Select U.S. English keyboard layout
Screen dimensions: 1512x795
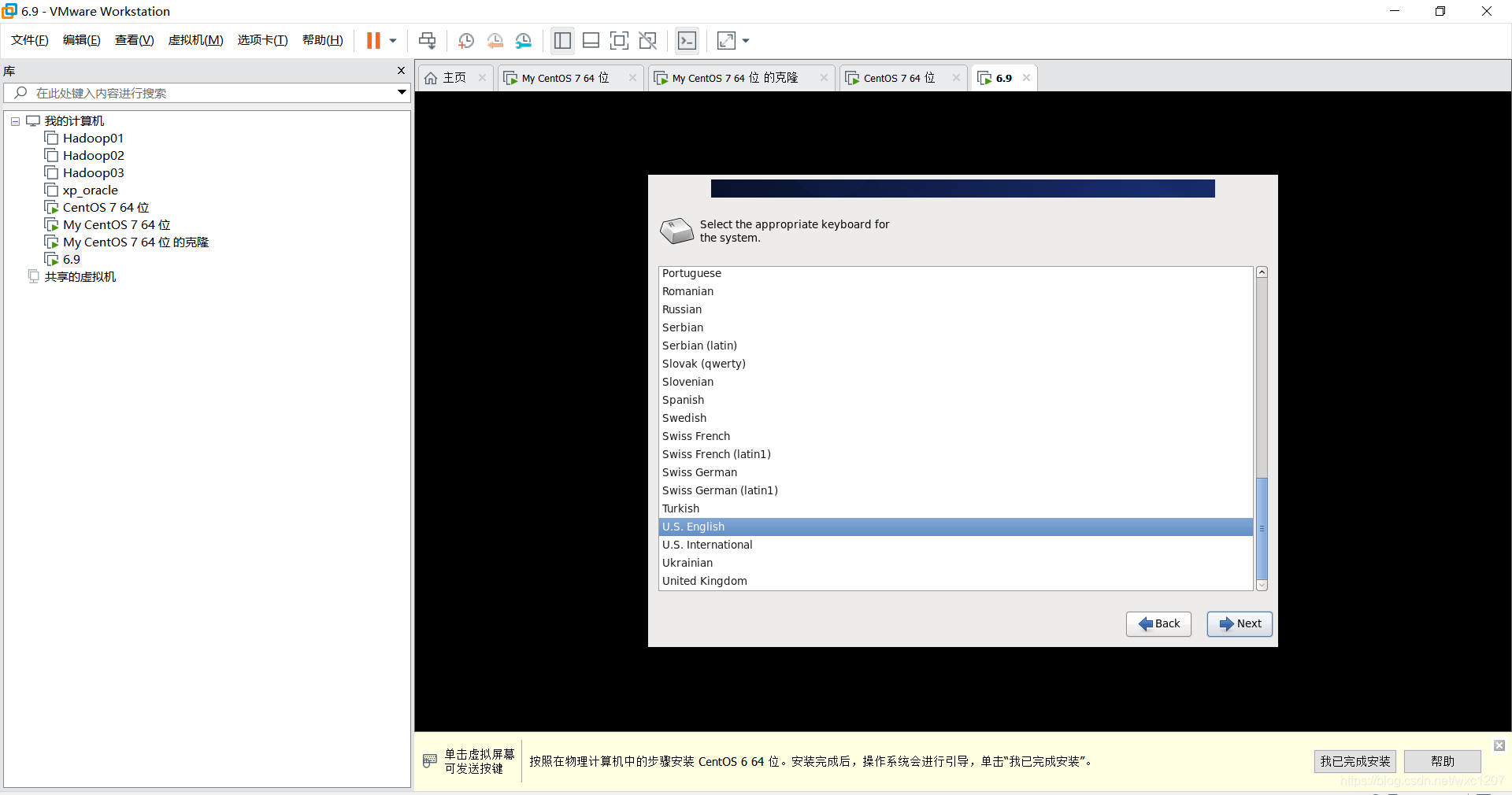pyautogui.click(x=955, y=527)
